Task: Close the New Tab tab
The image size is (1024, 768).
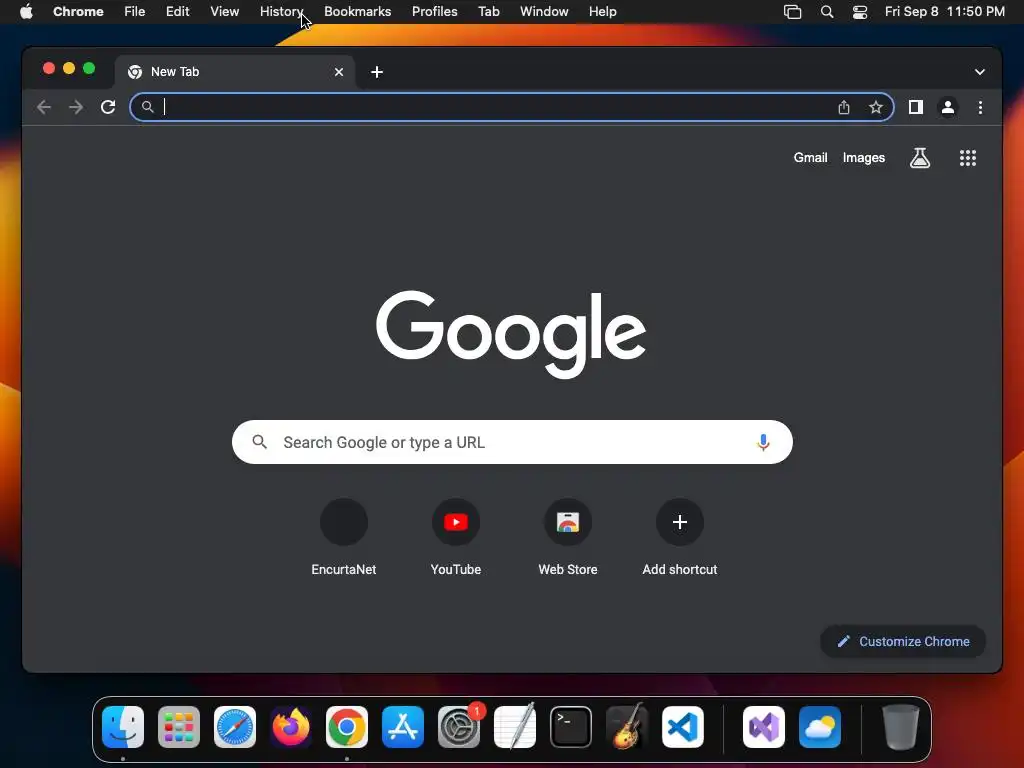Action: [339, 72]
